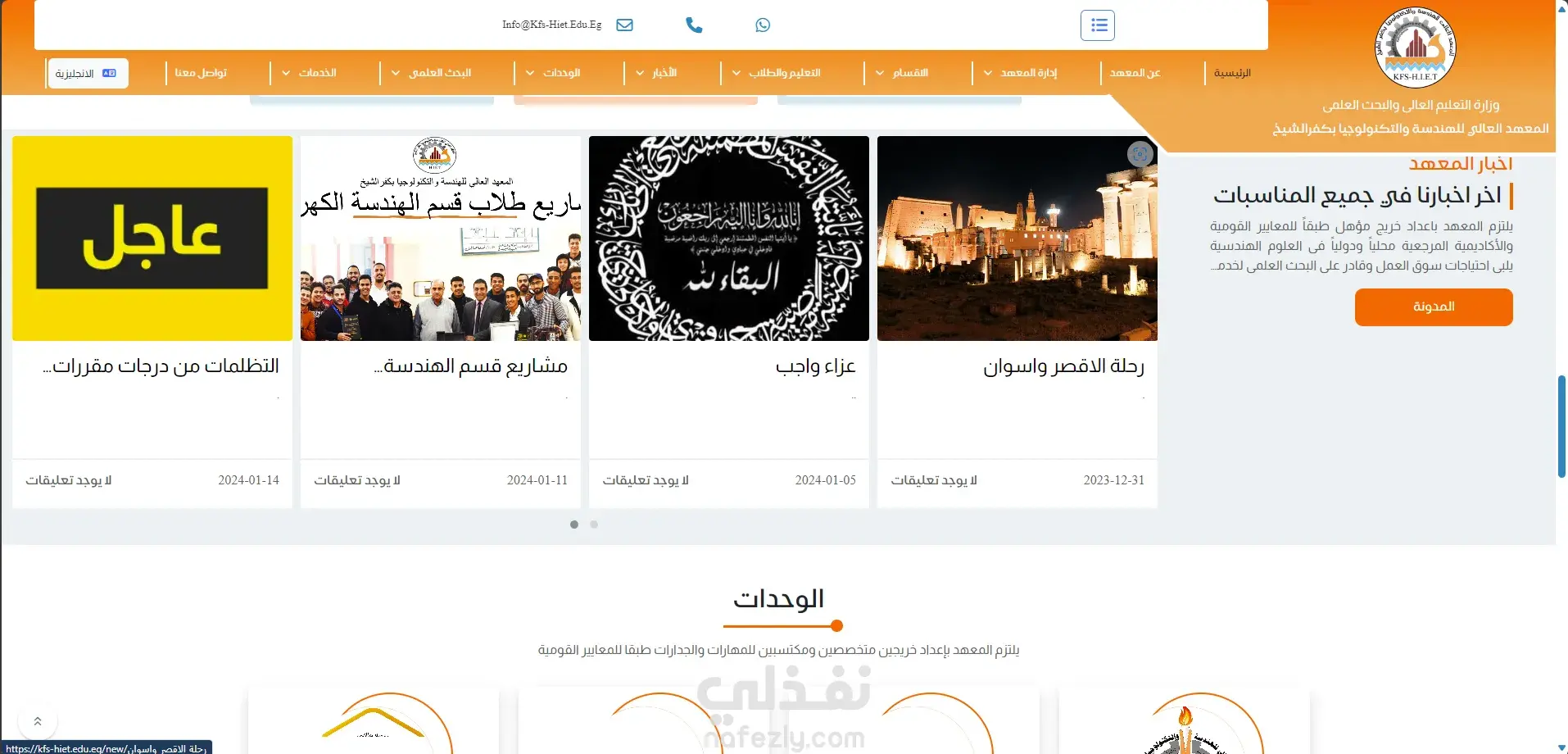Click the orange المدونة button

tap(1434, 307)
